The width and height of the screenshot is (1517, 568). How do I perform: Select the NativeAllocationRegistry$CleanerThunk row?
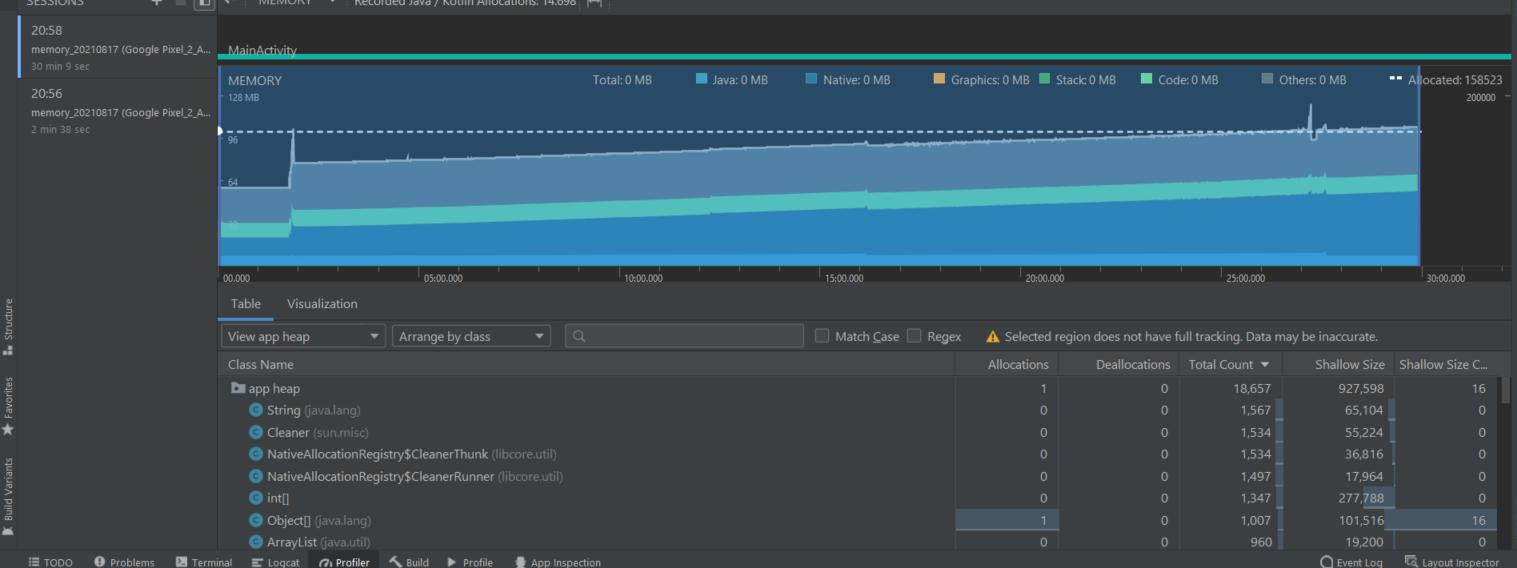[x=859, y=454]
